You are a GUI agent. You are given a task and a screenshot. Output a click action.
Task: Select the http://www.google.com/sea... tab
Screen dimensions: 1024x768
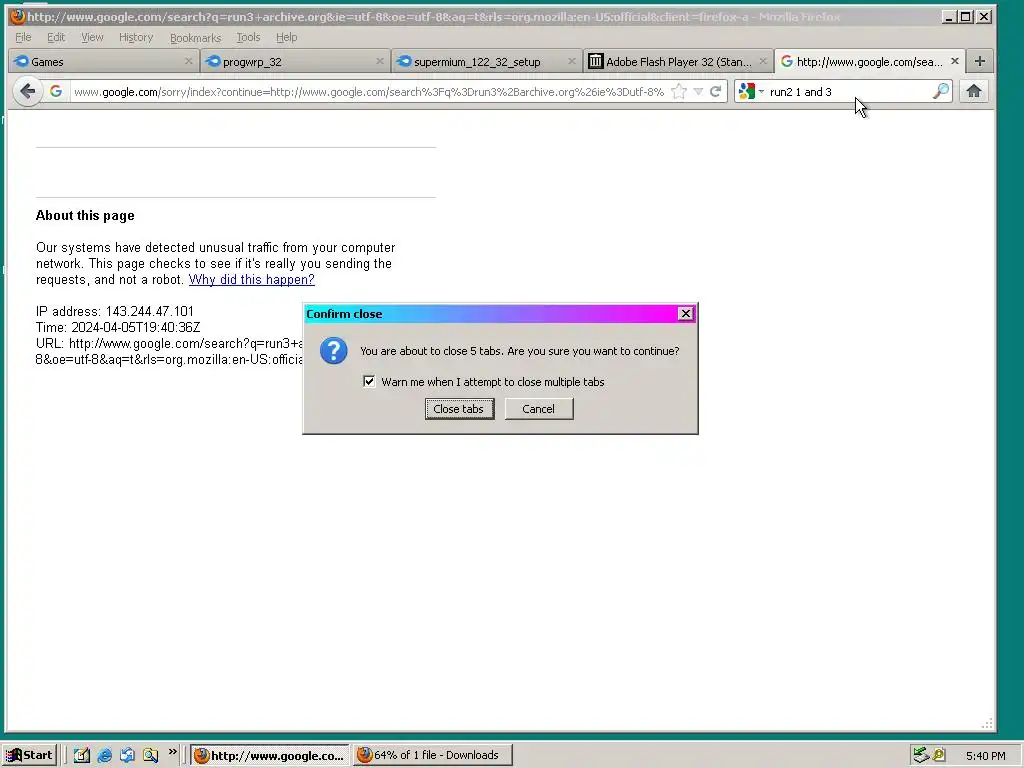tap(869, 61)
